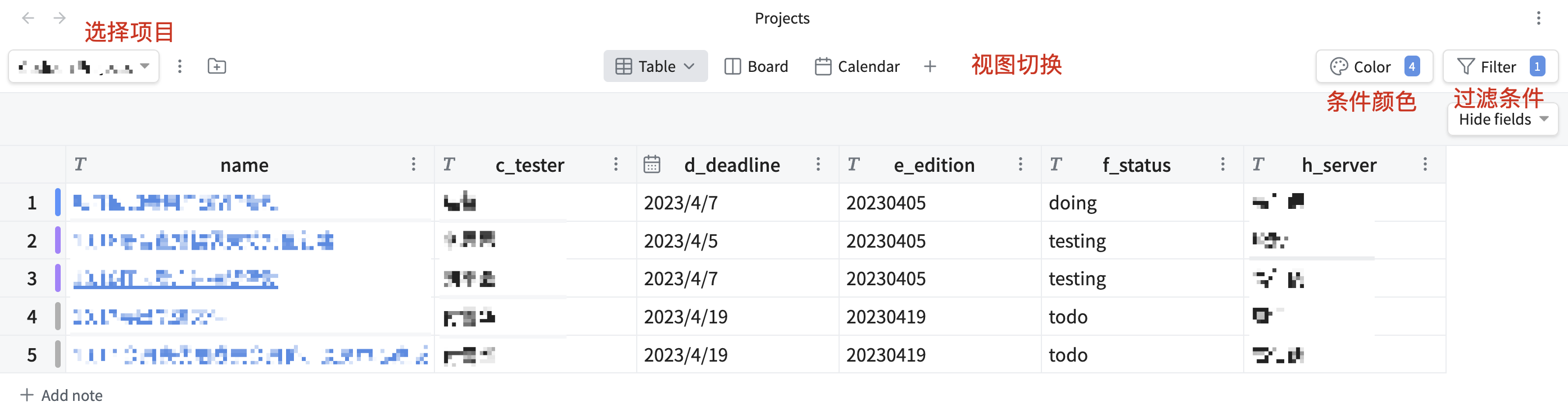The height and width of the screenshot is (420, 1568).
Task: Navigate back with the left arrow
Action: [x=28, y=18]
